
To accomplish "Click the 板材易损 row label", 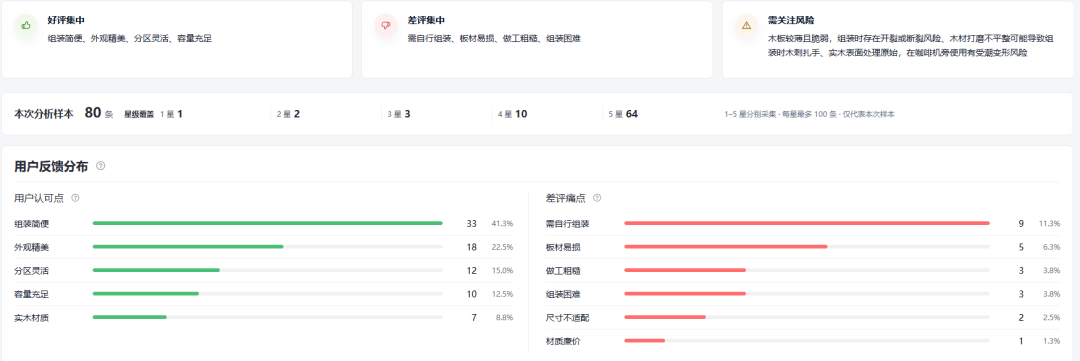I will (x=563, y=247).
